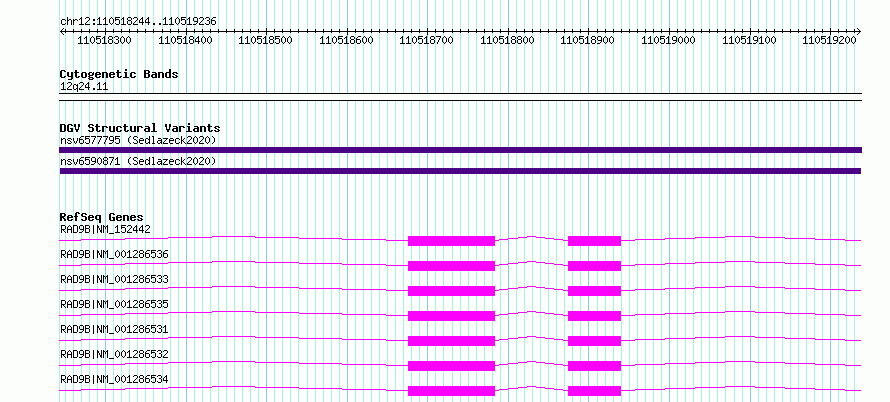890x402 pixels.
Task: Select the wide exon of NM_001286534
Action: click(451, 391)
